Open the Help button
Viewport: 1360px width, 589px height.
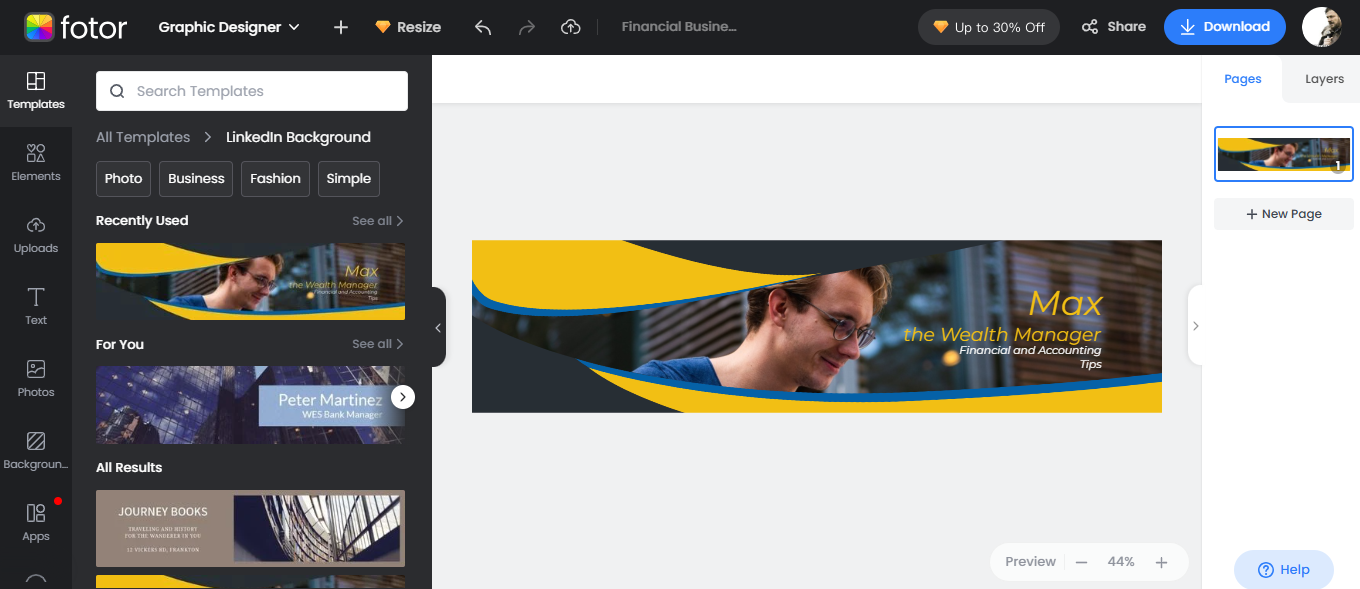1284,570
